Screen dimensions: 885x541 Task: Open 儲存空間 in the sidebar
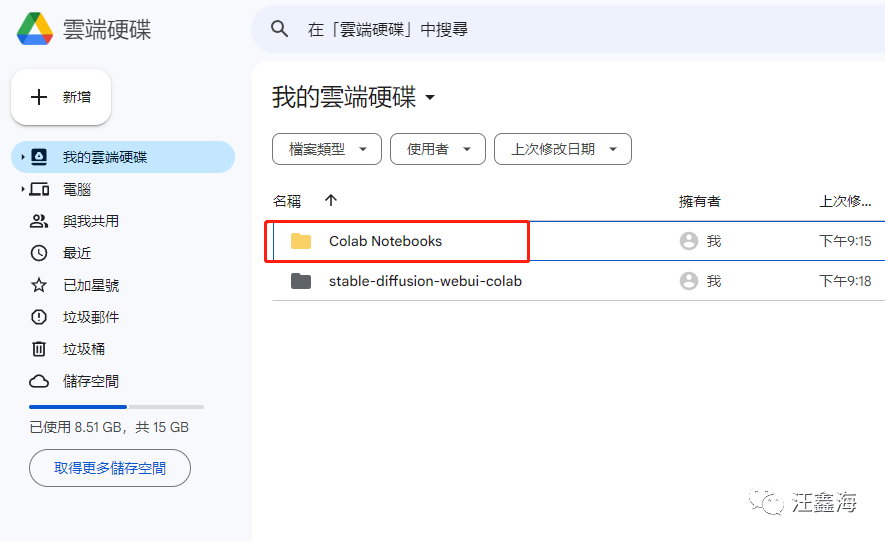point(91,381)
